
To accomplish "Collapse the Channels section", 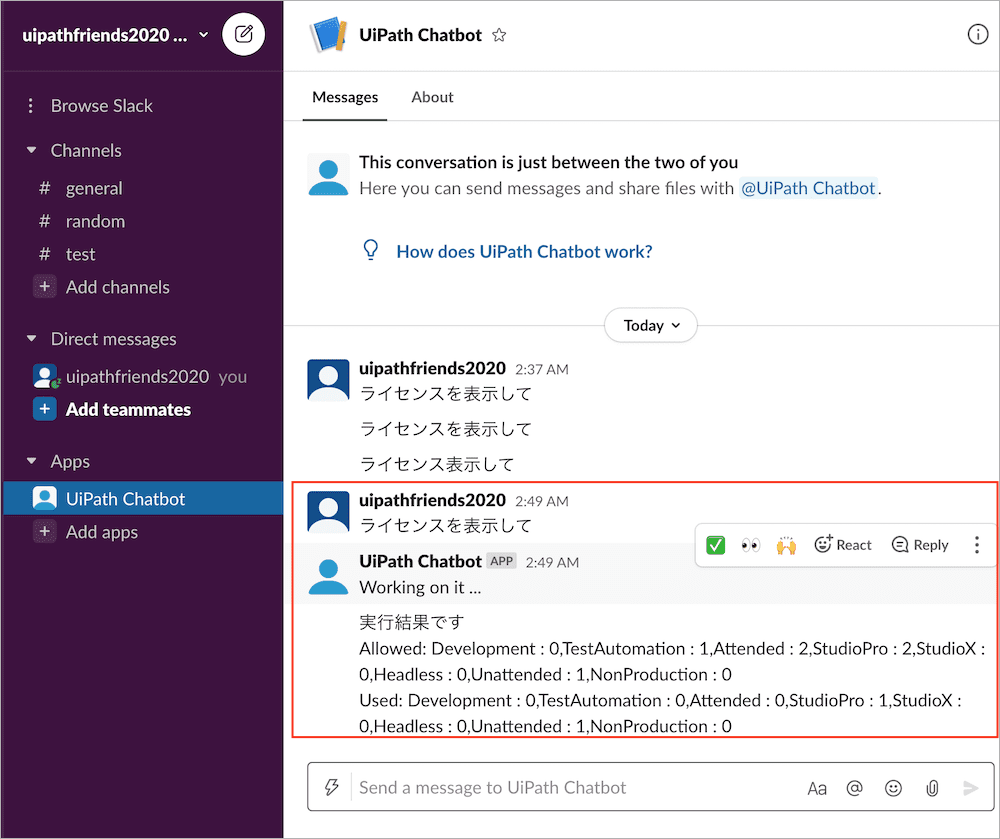I will 31,150.
